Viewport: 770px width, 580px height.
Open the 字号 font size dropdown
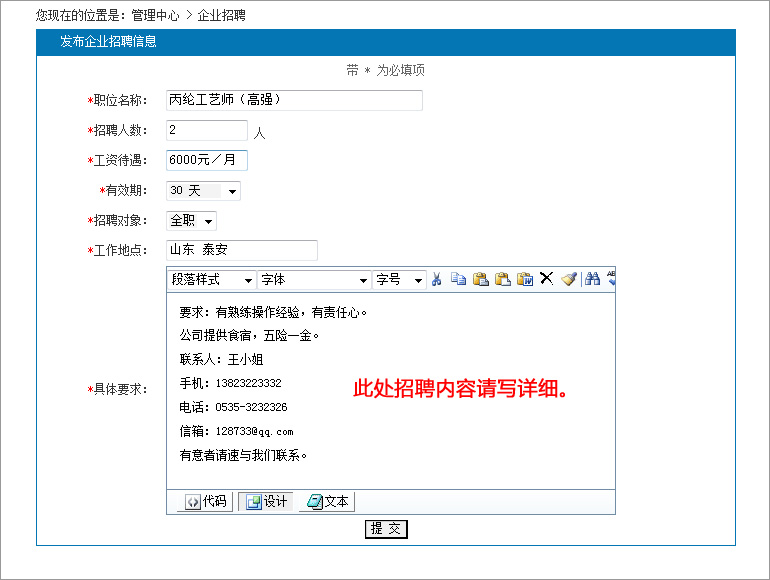click(399, 280)
